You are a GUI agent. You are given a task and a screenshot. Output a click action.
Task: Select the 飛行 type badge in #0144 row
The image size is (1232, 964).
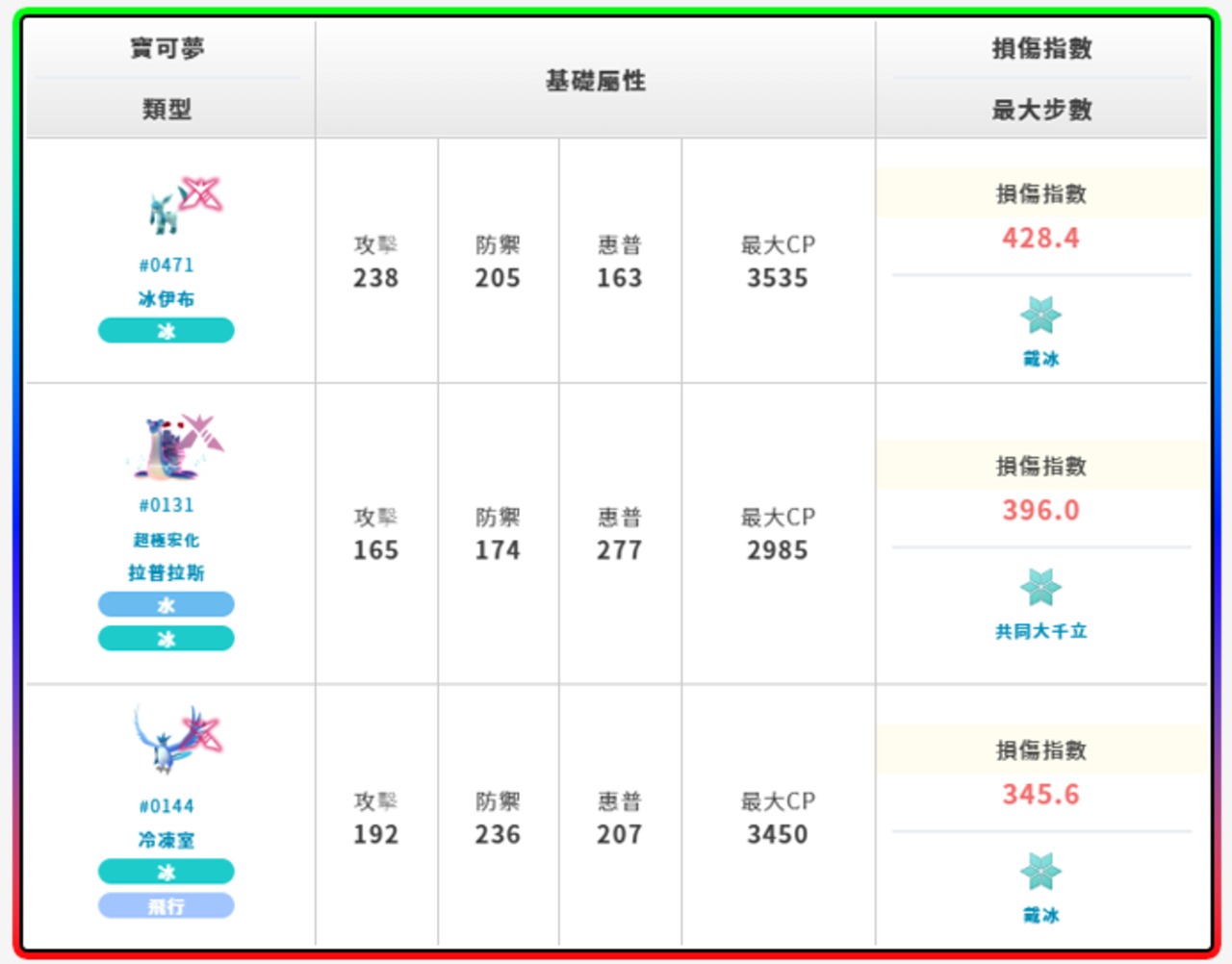pyautogui.click(x=167, y=906)
